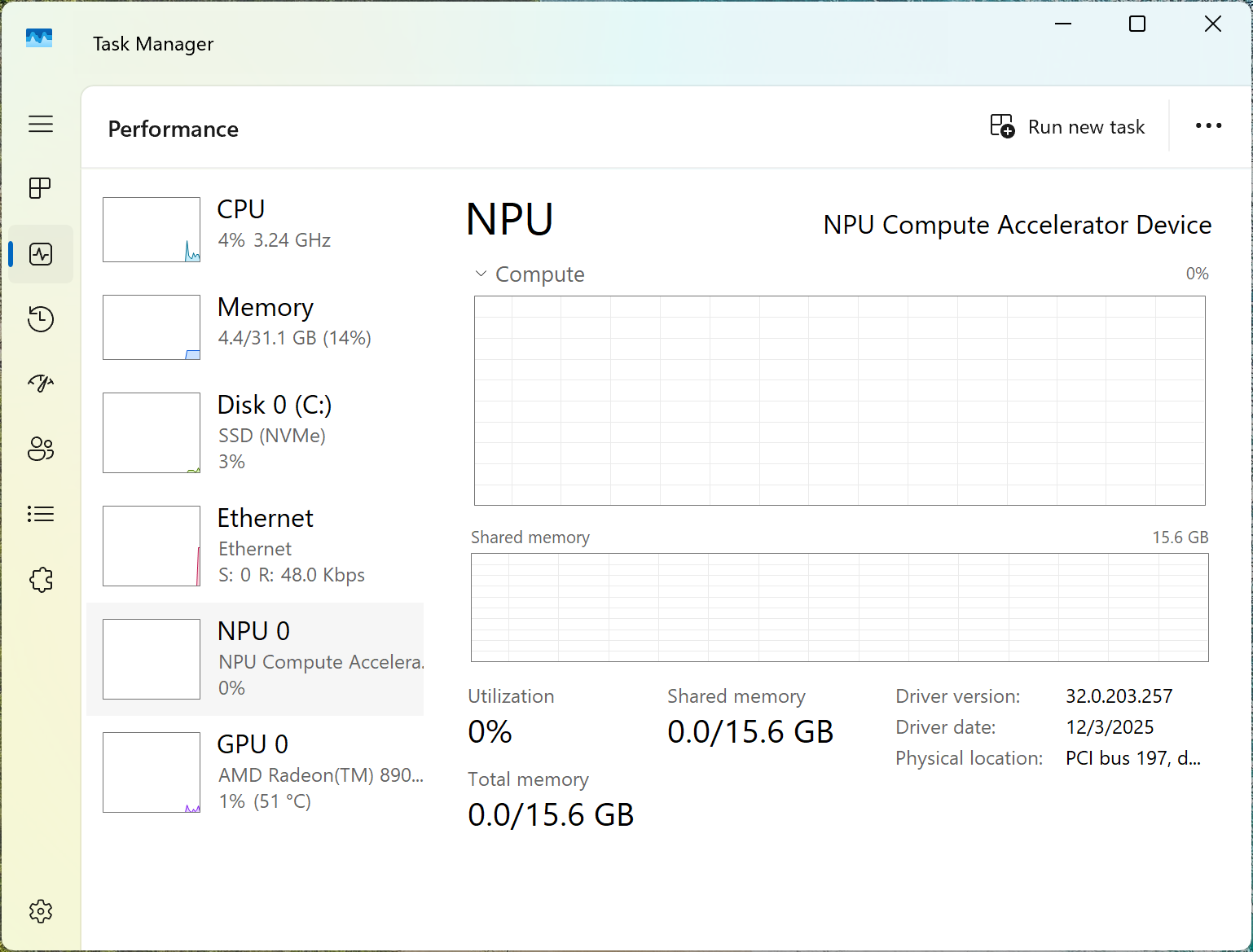This screenshot has height=952, width=1253.
Task: Open the Details list page
Action: click(41, 514)
